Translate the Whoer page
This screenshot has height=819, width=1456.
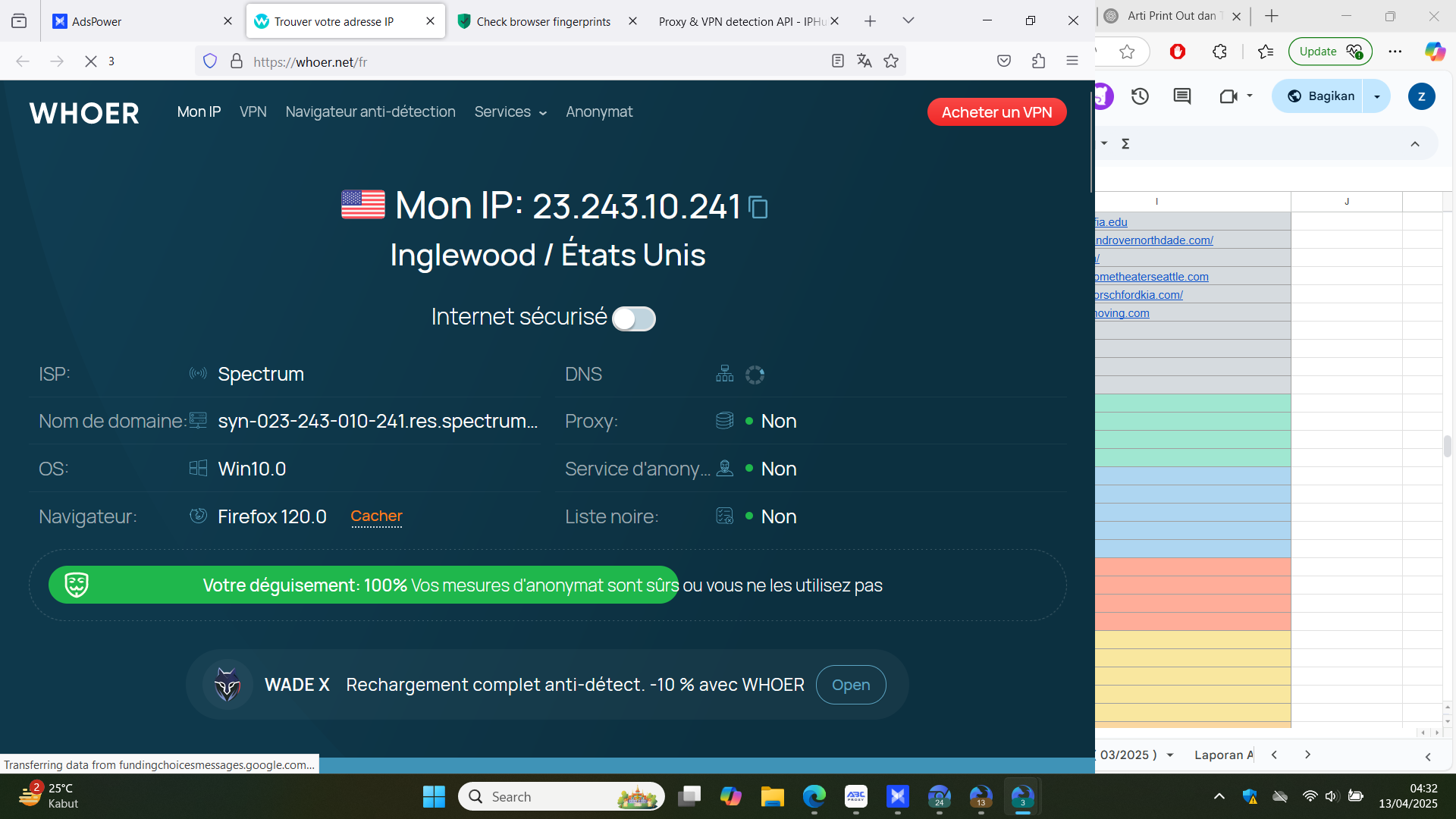point(864,61)
